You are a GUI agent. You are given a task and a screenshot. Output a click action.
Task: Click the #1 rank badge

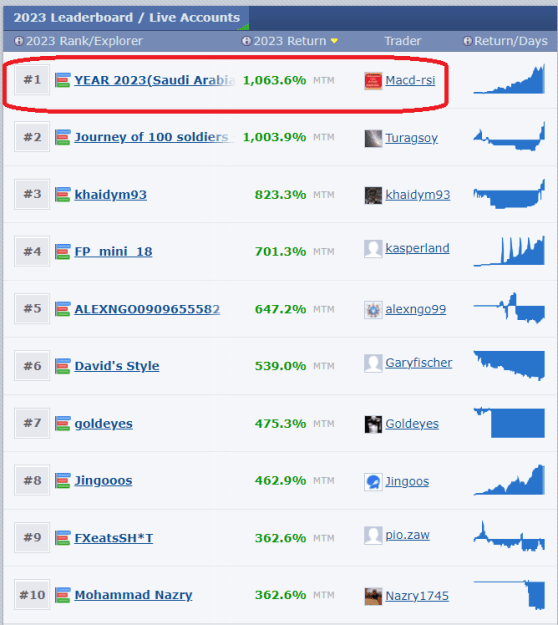point(32,80)
